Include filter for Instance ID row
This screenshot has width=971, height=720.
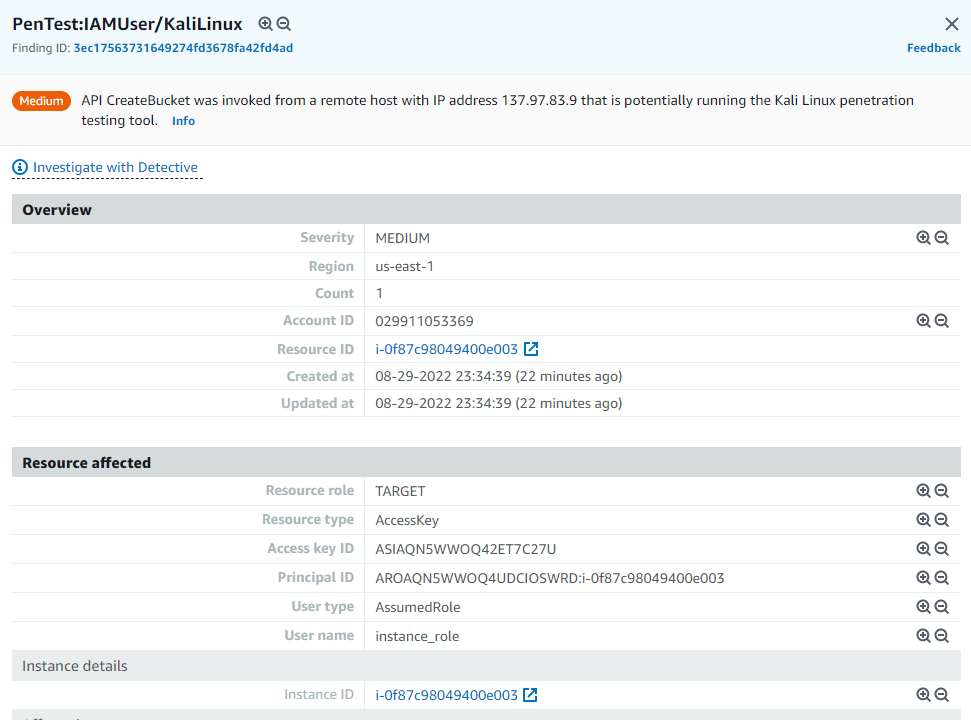coord(923,695)
